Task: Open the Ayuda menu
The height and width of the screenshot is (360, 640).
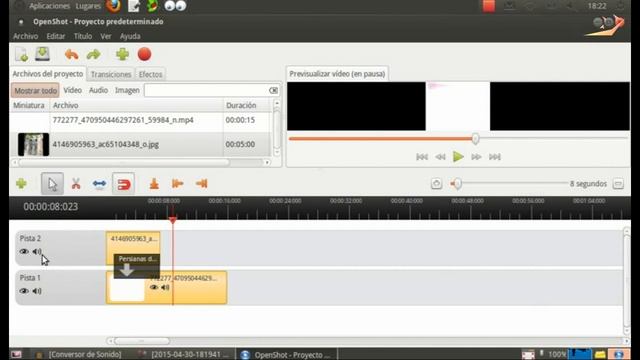Action: [x=130, y=36]
